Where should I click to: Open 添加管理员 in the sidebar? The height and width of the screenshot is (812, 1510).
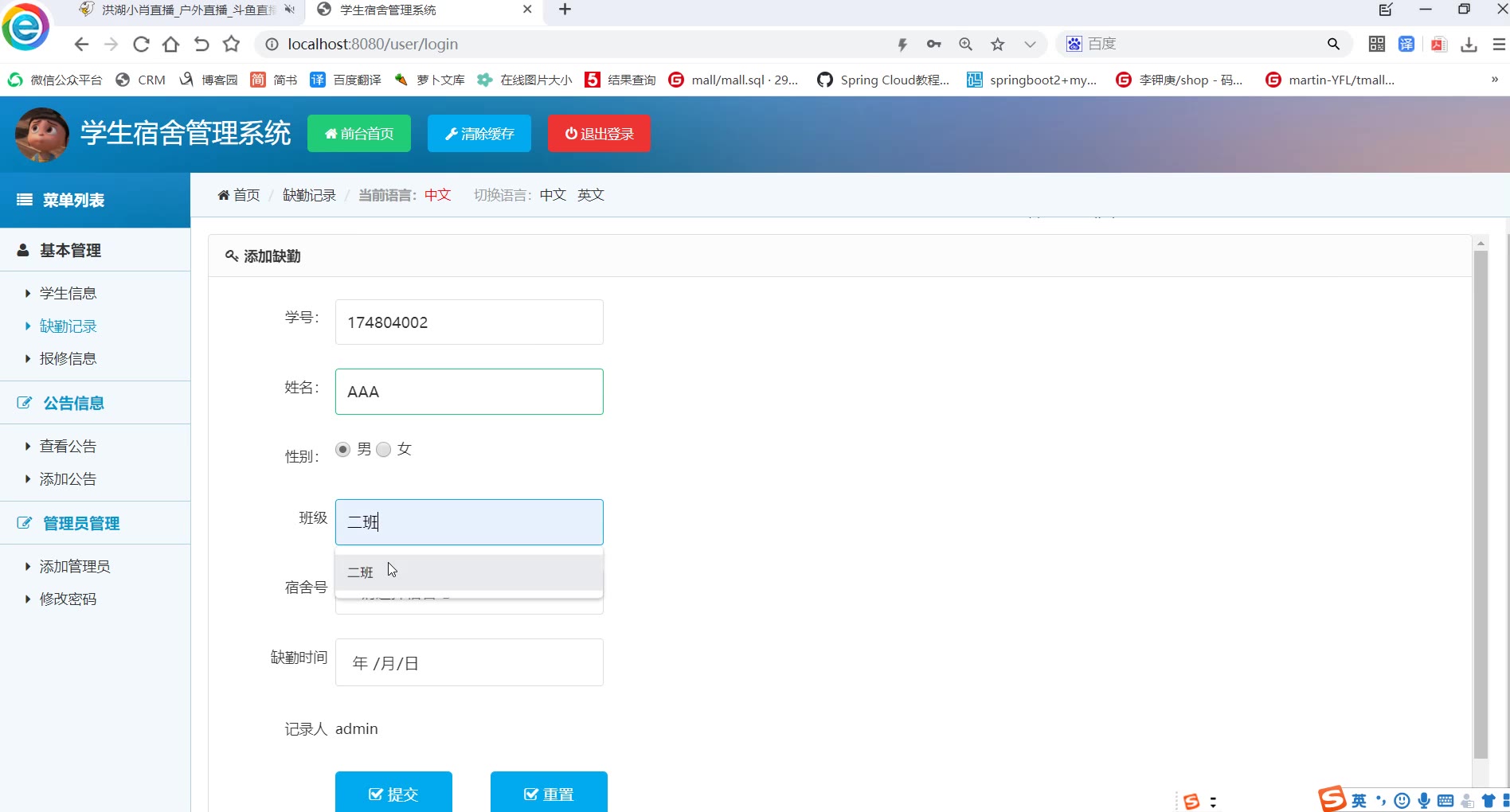[75, 567]
